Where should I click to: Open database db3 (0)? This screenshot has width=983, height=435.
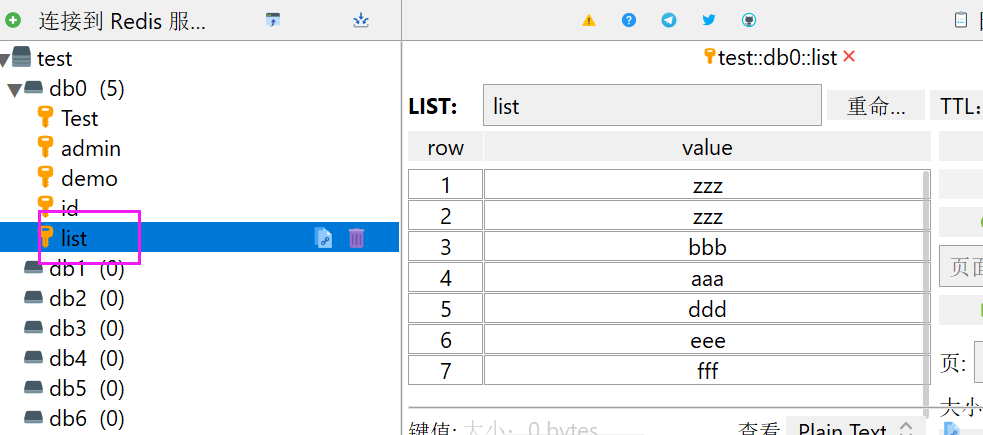(x=87, y=328)
